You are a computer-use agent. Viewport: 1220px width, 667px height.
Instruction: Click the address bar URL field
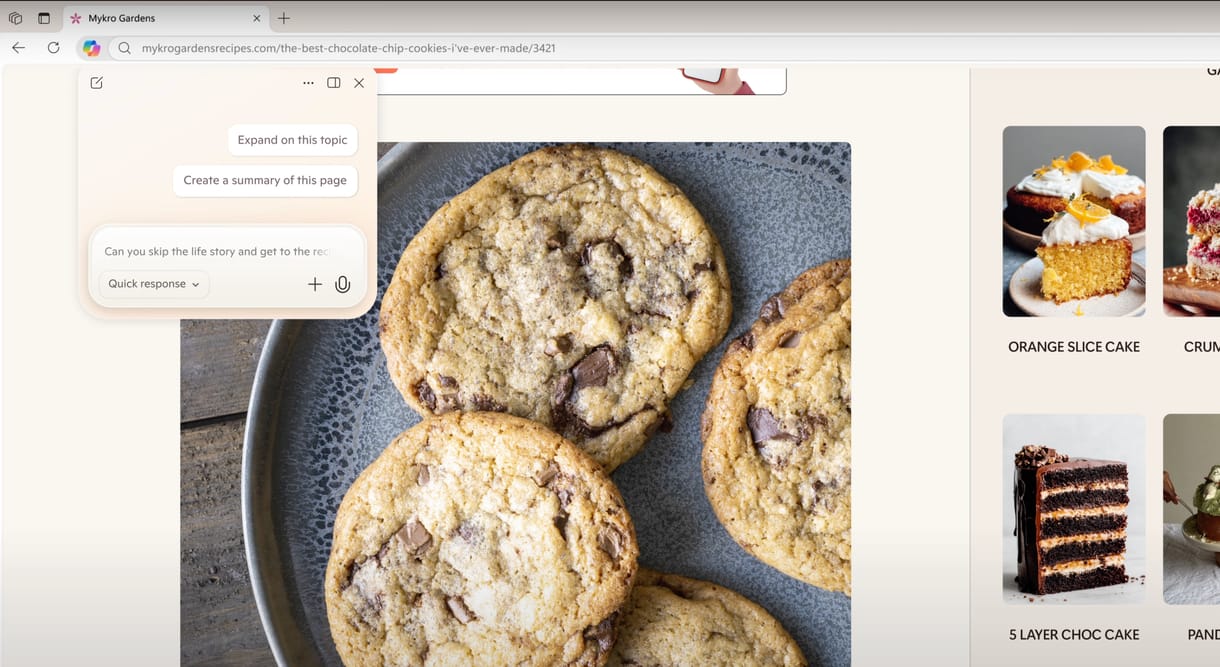[660, 48]
